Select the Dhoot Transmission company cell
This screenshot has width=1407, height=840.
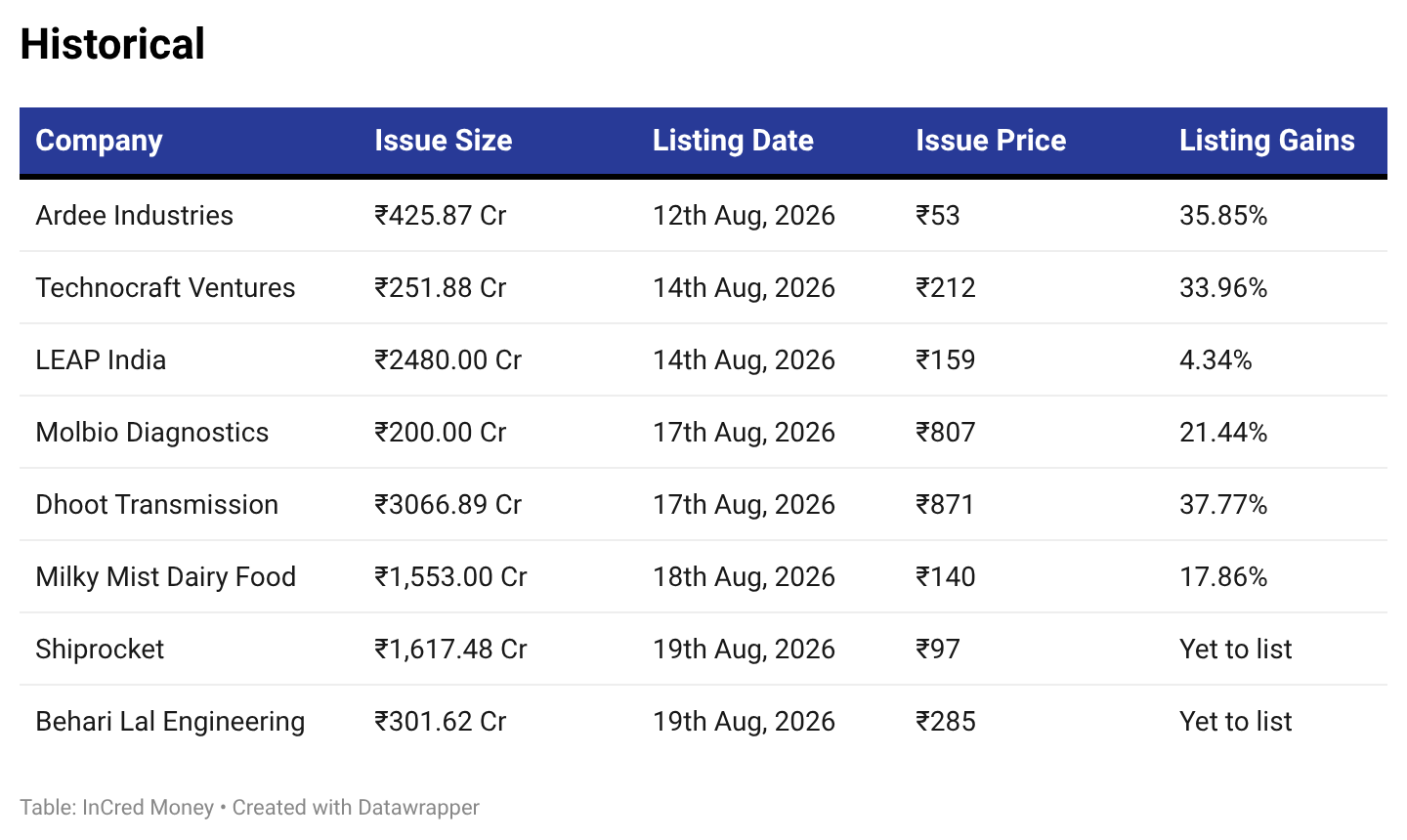click(156, 504)
